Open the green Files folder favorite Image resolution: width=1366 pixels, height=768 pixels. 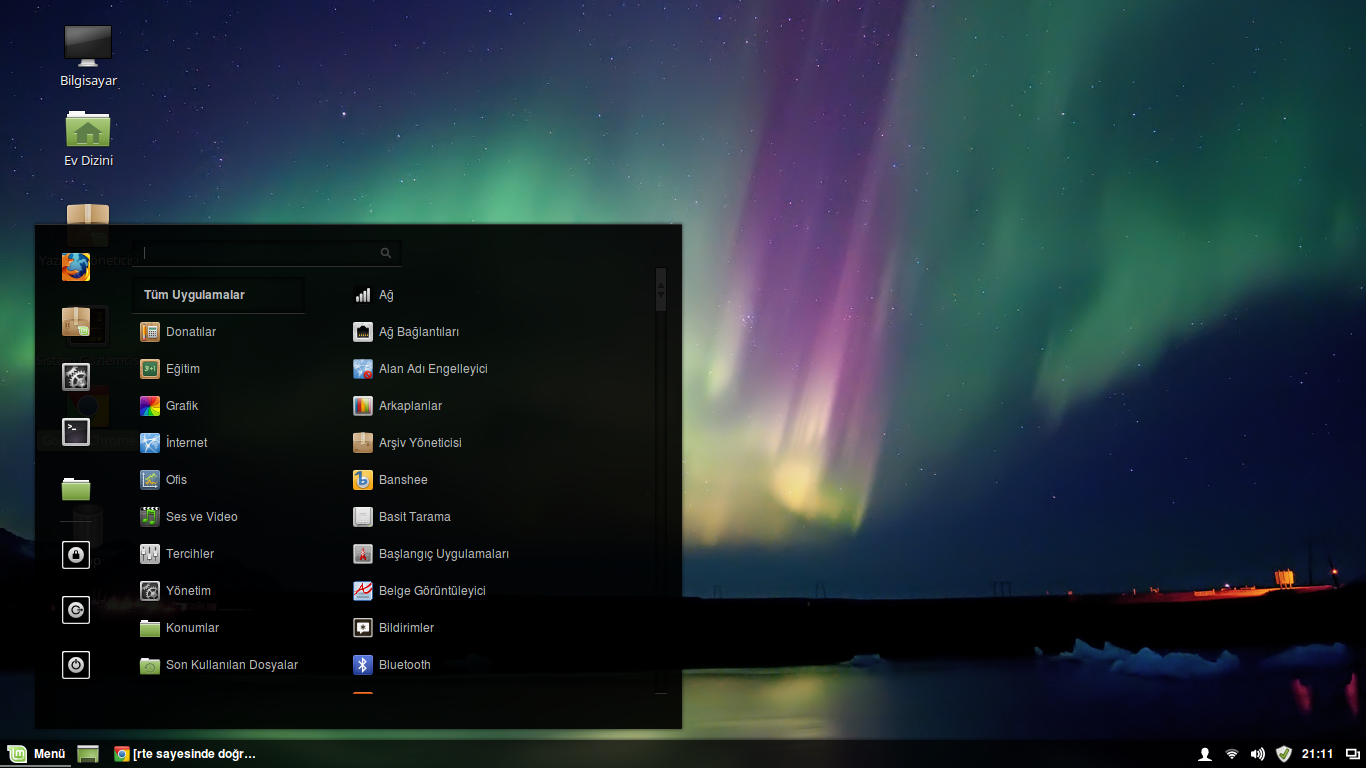click(x=76, y=488)
